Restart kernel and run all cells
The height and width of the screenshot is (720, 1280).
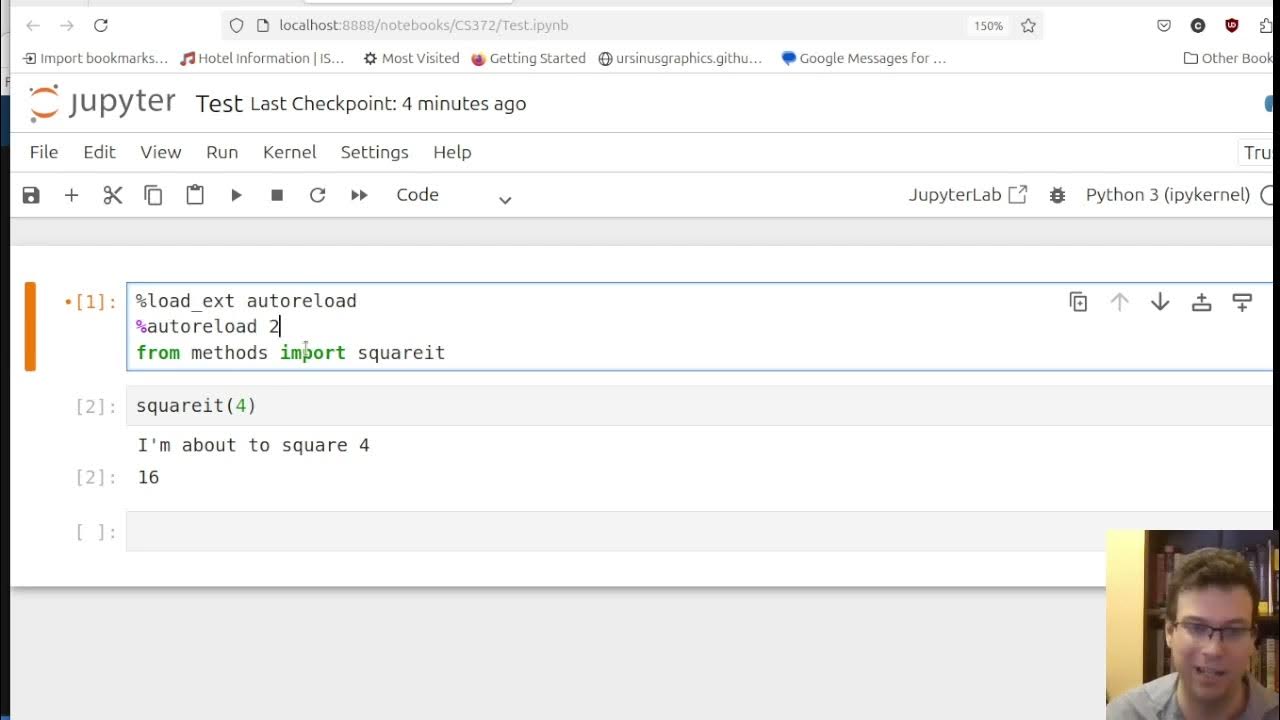(x=359, y=195)
